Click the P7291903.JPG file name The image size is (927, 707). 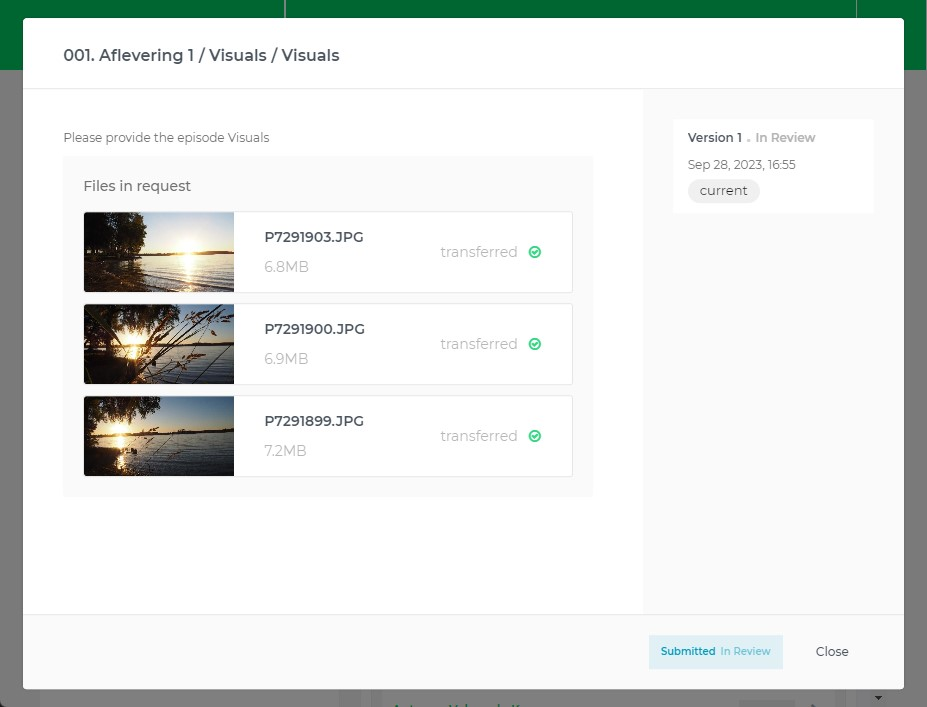click(x=314, y=237)
